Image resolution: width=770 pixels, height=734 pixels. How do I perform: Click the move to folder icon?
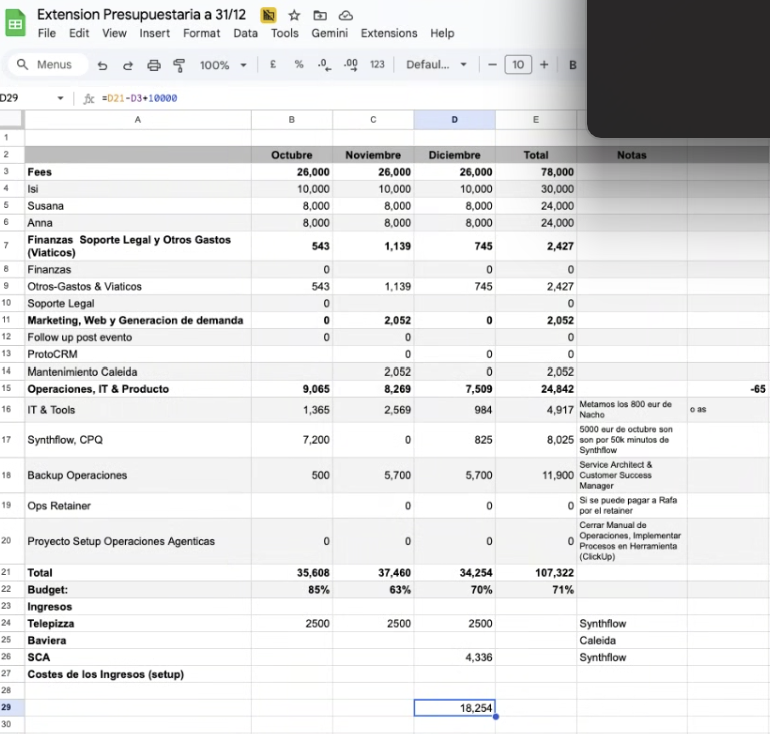point(320,15)
